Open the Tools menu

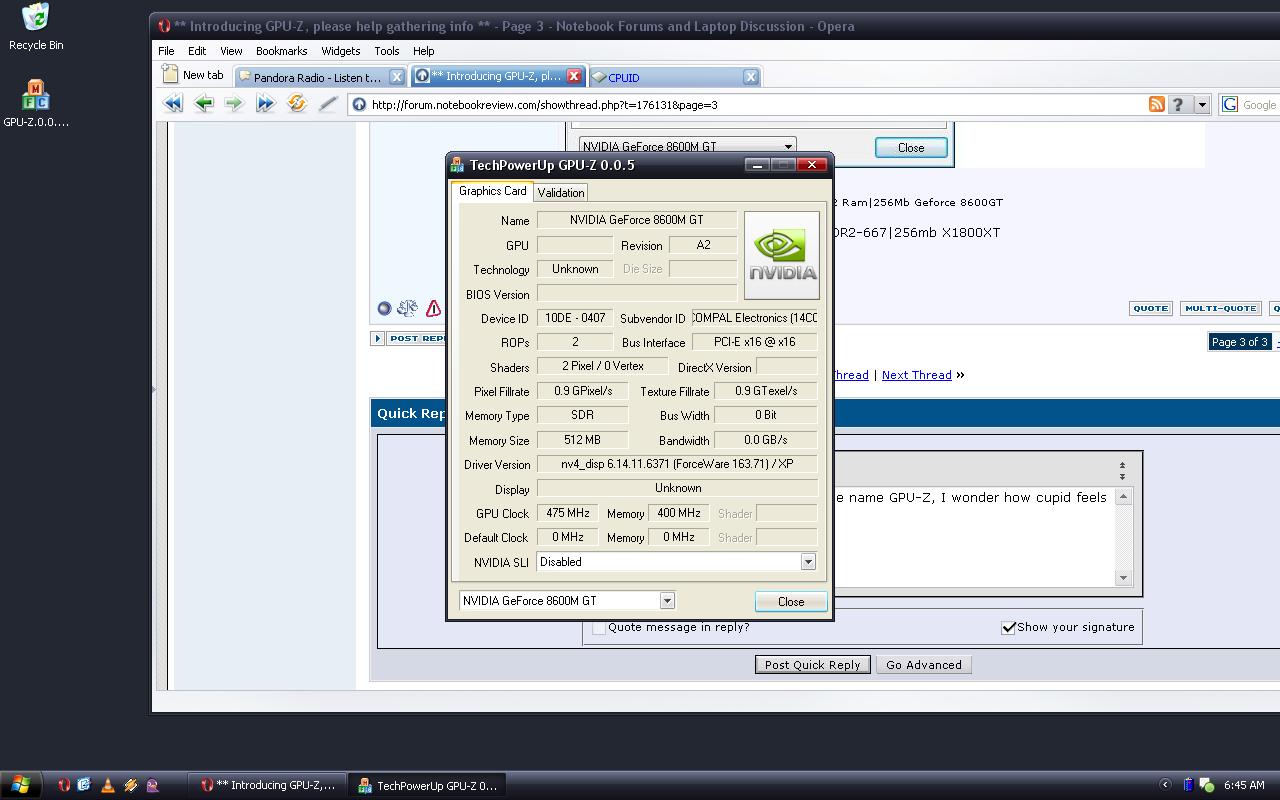tap(386, 51)
